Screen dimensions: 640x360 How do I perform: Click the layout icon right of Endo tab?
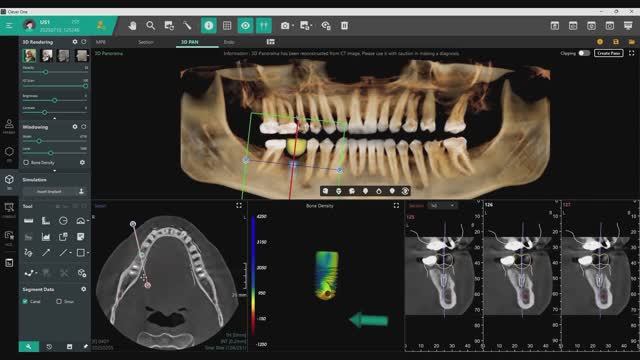tap(271, 42)
